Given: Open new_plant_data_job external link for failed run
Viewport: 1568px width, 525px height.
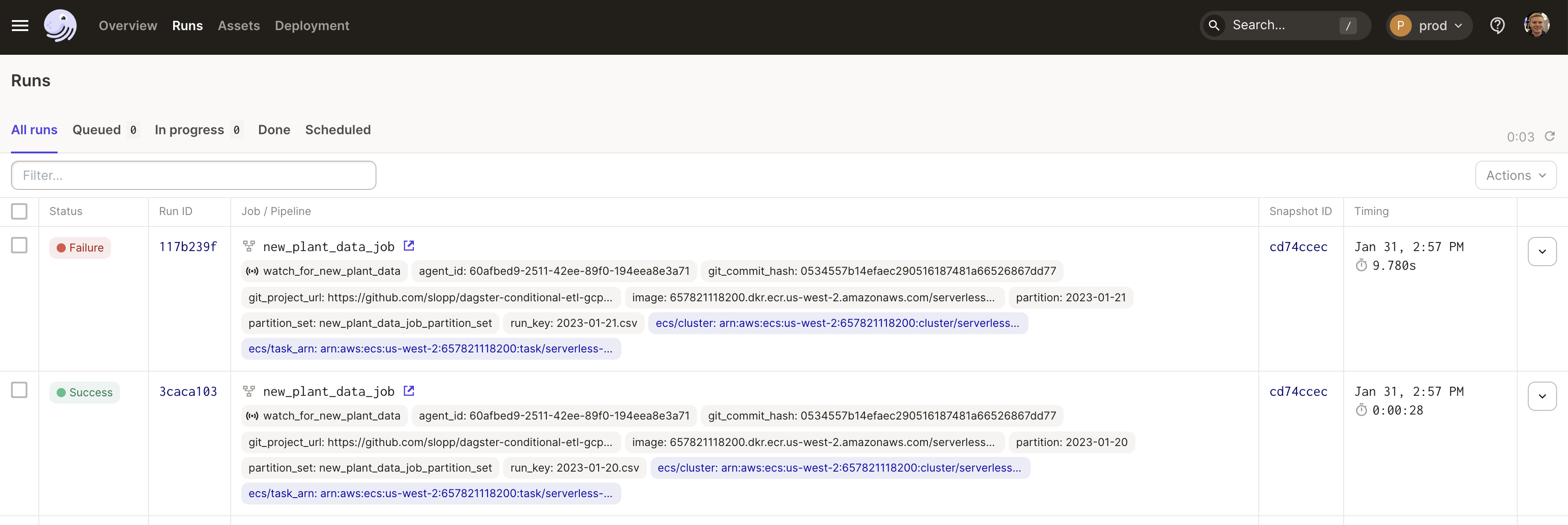Looking at the screenshot, I should coord(409,246).
